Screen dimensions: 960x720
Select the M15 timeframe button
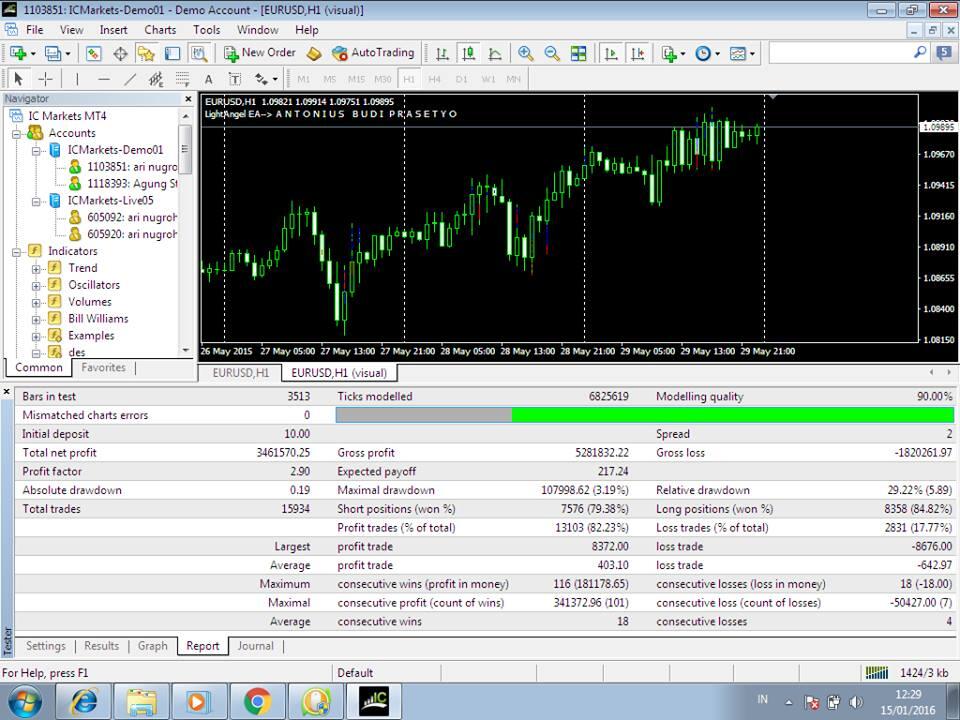tap(356, 79)
